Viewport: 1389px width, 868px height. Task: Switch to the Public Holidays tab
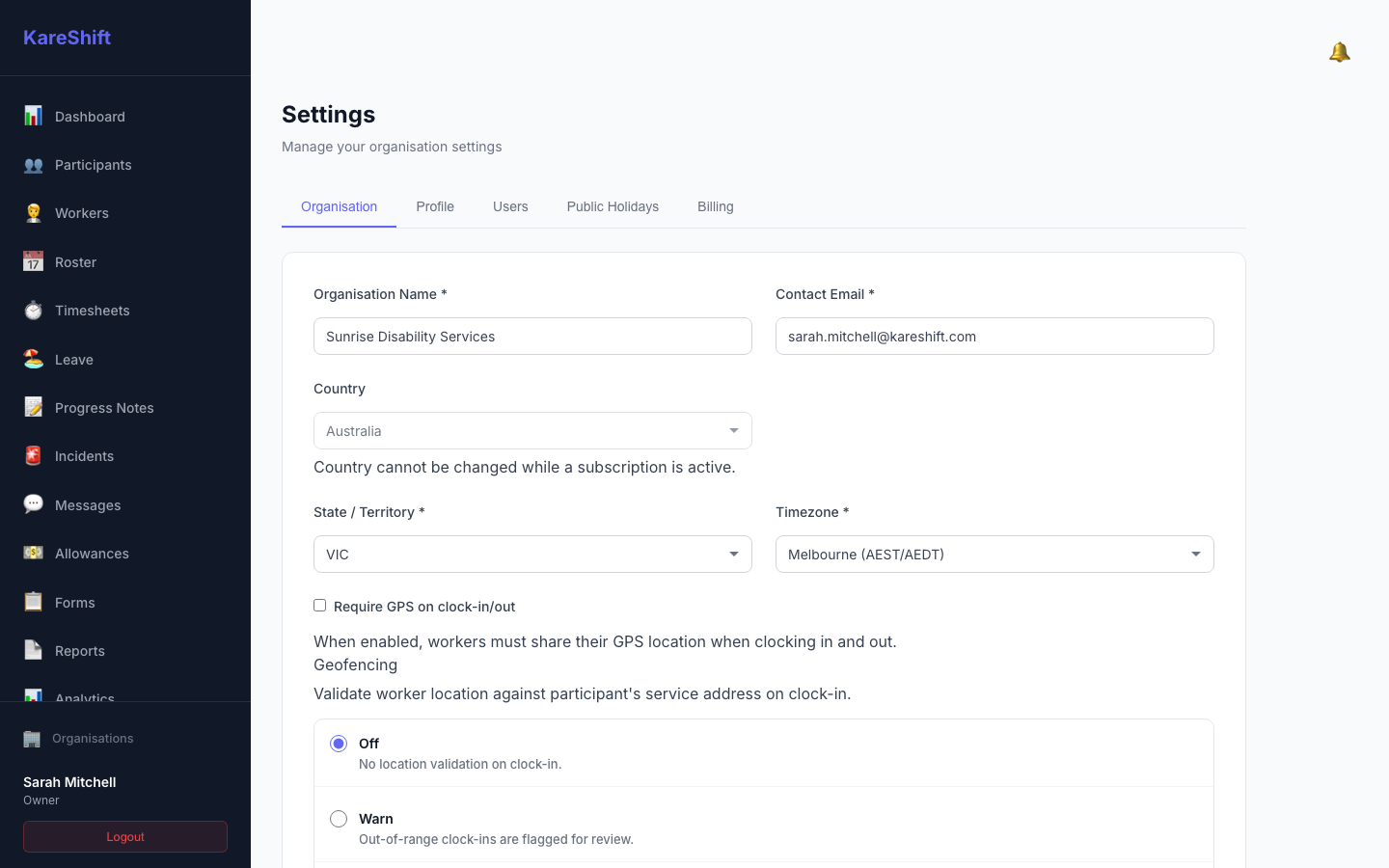613,206
